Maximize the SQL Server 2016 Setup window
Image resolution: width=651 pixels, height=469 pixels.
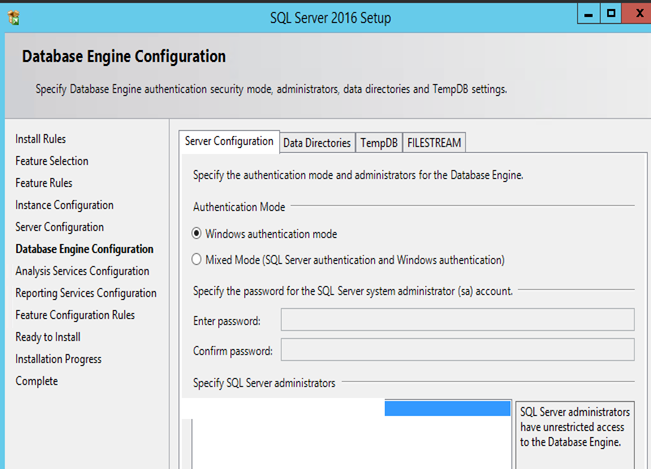click(610, 16)
